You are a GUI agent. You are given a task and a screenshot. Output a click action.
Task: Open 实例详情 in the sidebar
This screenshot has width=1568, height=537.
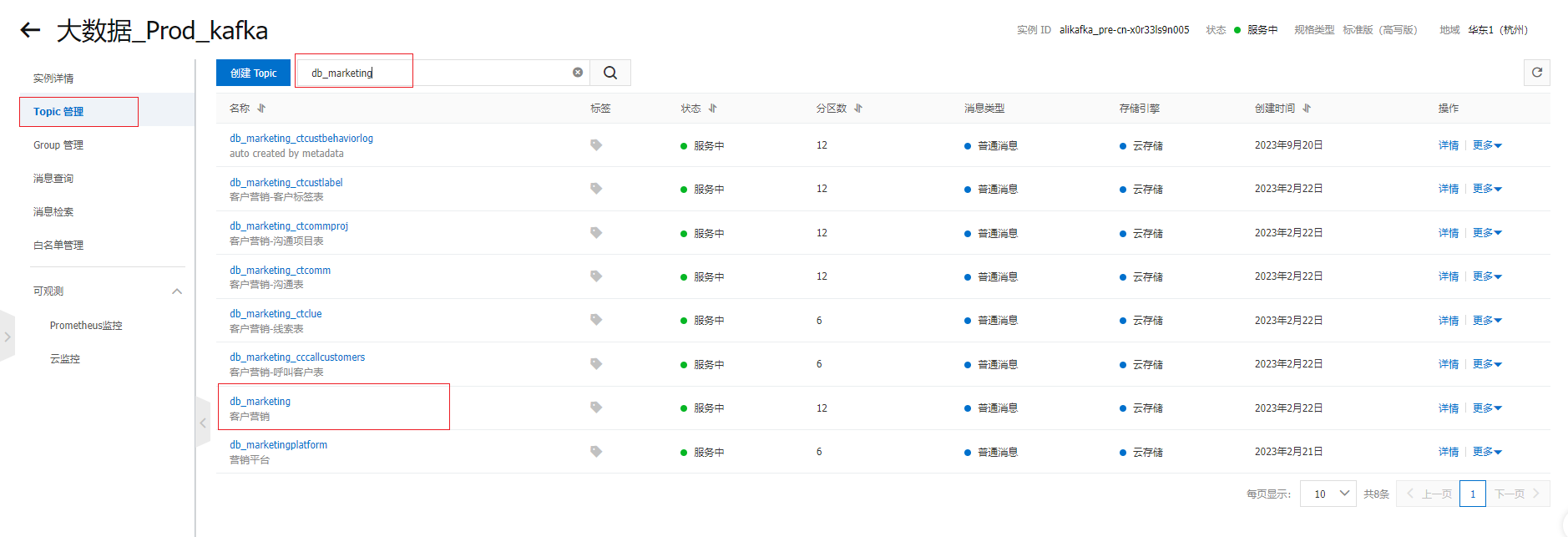point(53,79)
